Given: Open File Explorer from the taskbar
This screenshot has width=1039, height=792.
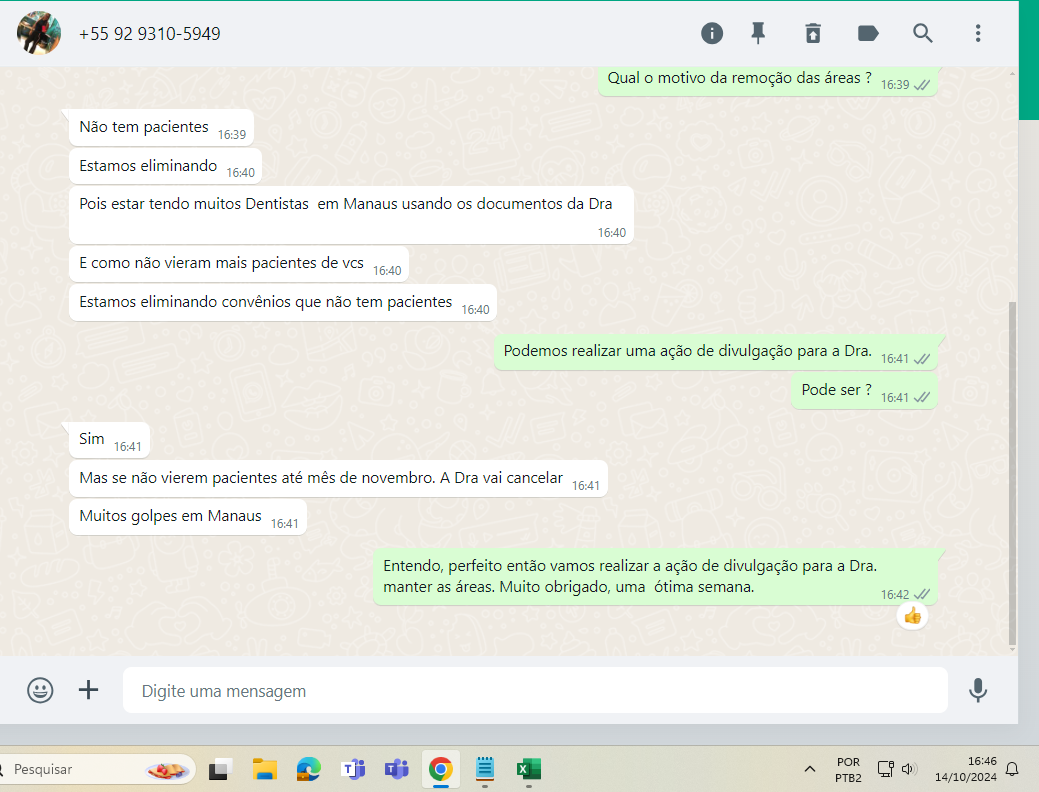Looking at the screenshot, I should pyautogui.click(x=264, y=769).
